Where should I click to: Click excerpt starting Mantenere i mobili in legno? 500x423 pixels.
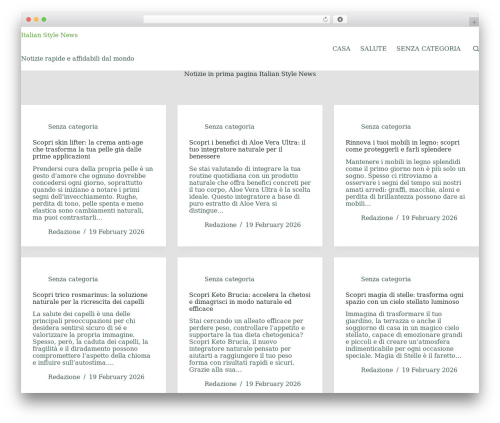click(x=405, y=183)
